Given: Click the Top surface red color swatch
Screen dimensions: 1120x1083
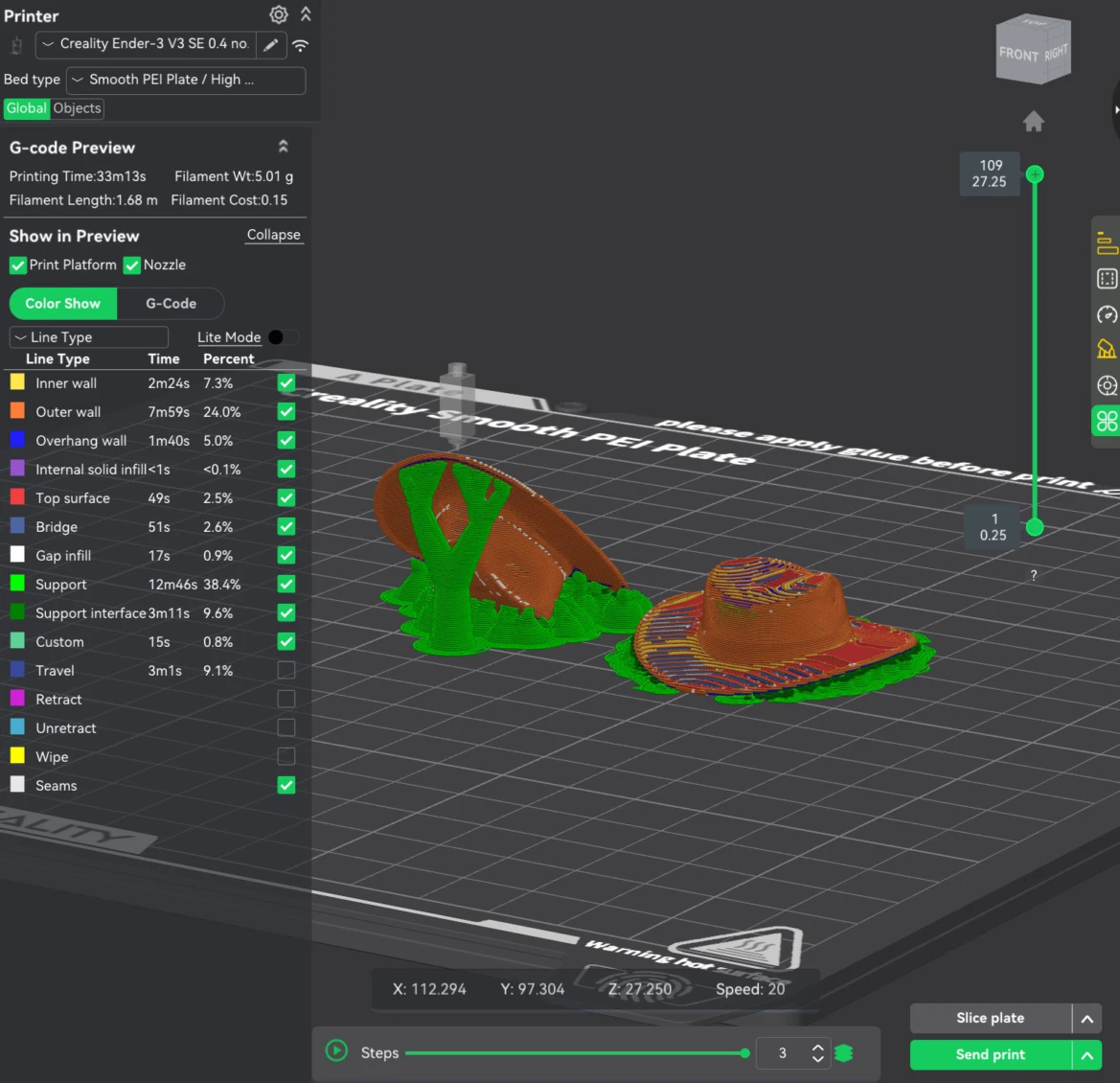Looking at the screenshot, I should coord(17,497).
